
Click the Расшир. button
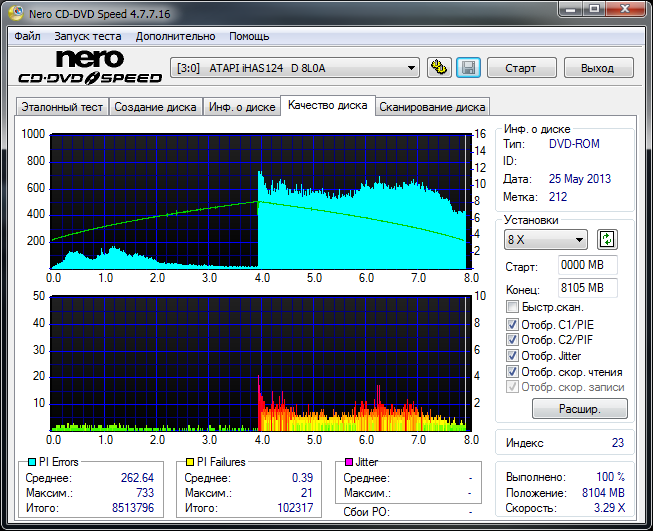tap(580, 409)
